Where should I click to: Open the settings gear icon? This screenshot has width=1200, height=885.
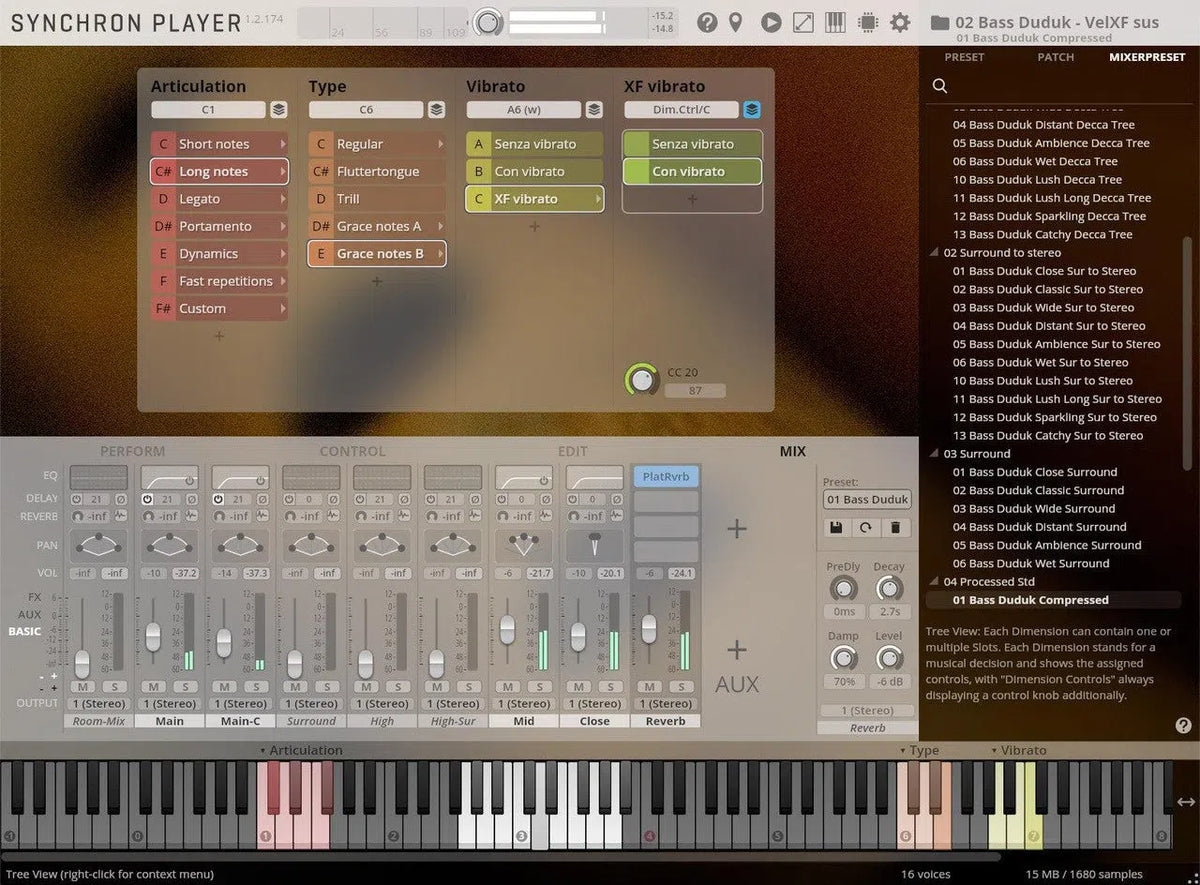tap(900, 22)
